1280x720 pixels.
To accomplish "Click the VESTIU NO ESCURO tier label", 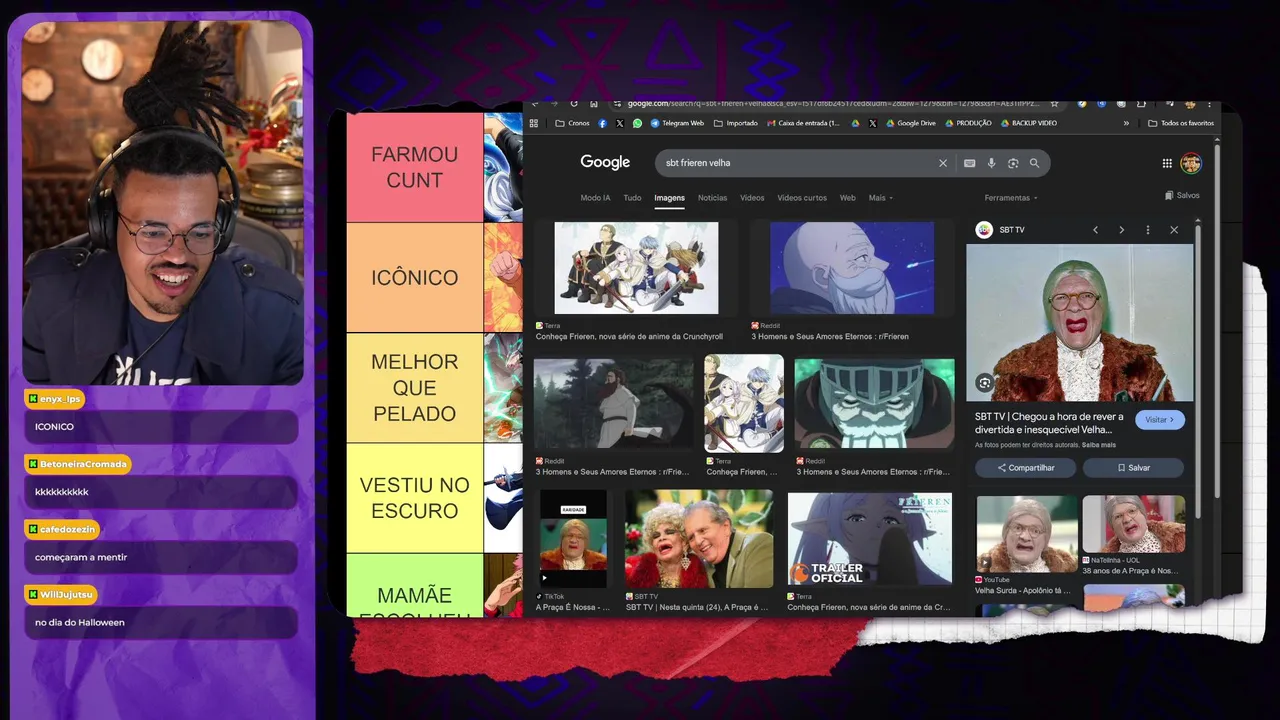I will (414, 498).
